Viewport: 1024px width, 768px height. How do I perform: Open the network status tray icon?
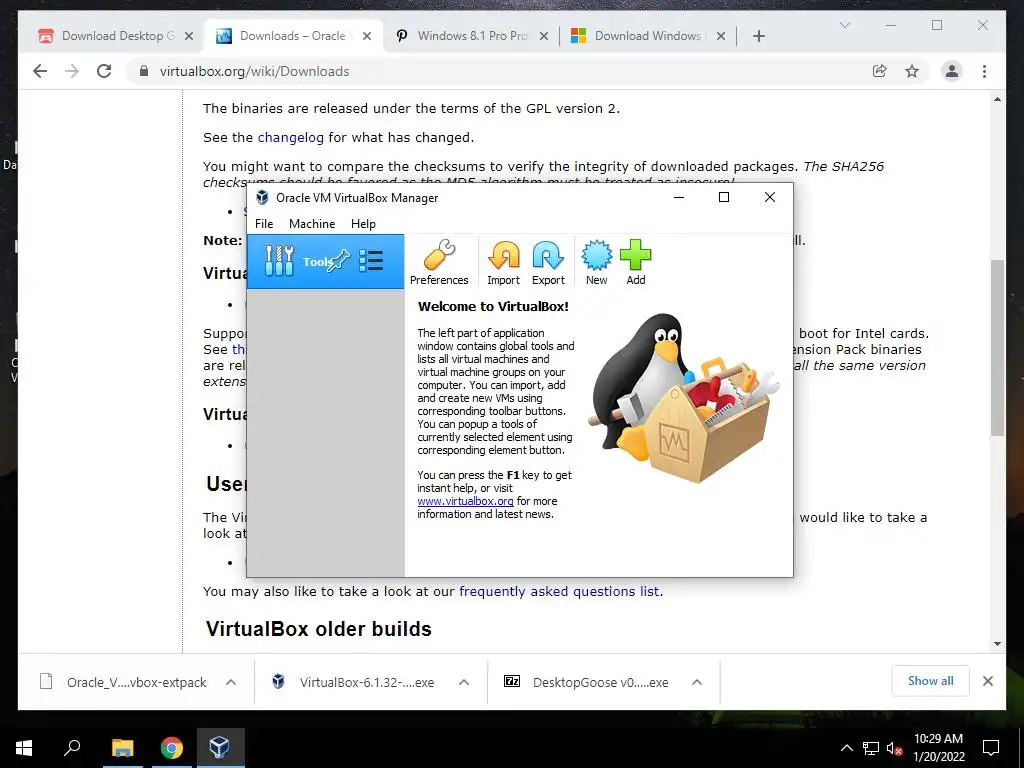pos(871,748)
